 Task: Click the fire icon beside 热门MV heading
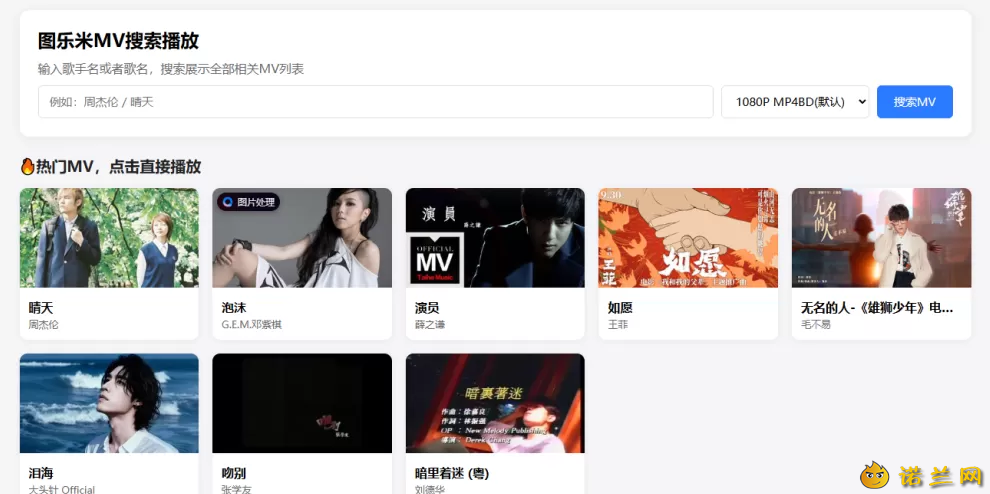tap(27, 167)
